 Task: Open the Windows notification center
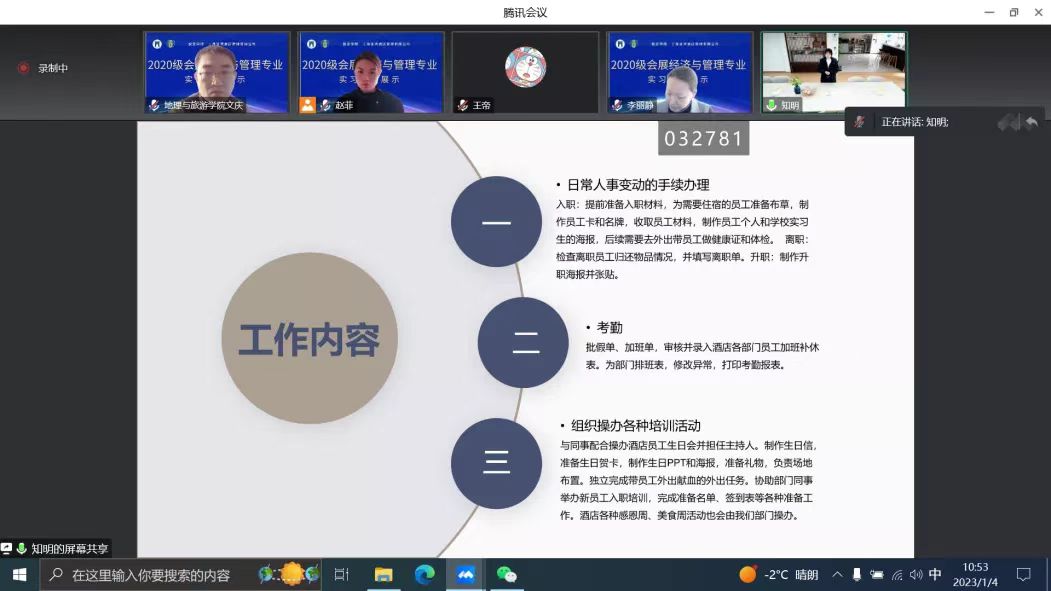[x=1023, y=575]
